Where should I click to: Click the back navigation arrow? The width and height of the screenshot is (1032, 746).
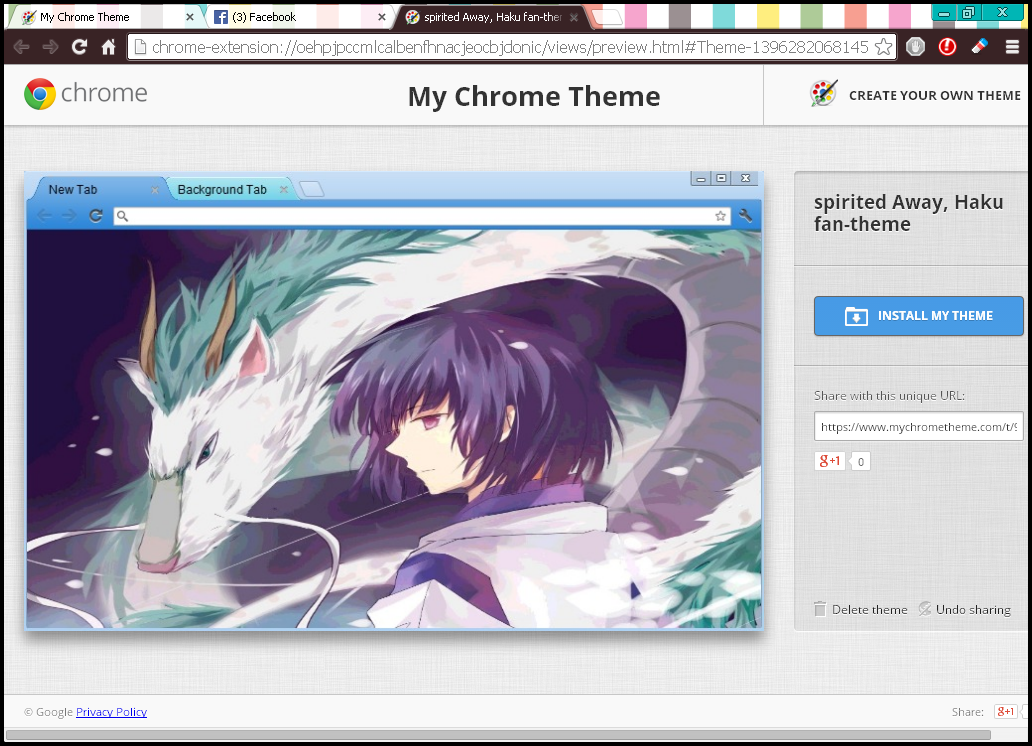click(x=21, y=46)
